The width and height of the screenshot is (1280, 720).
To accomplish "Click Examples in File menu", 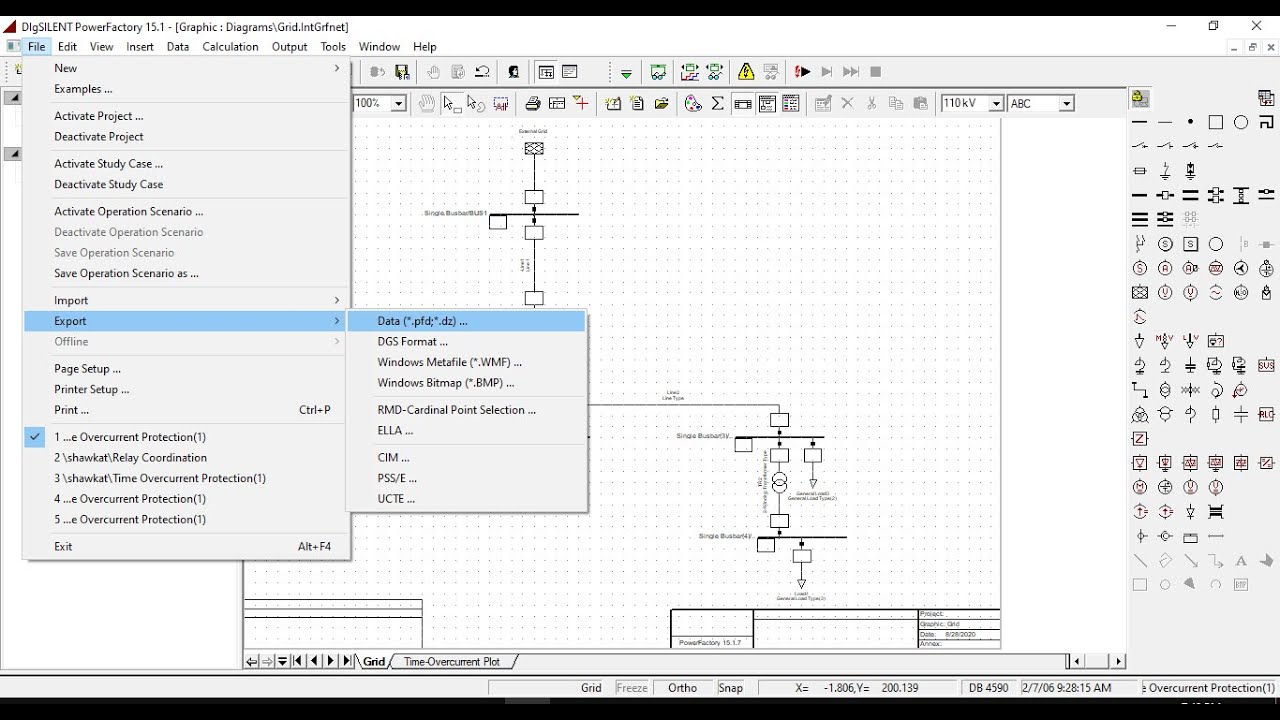I will pyautogui.click(x=187, y=89).
